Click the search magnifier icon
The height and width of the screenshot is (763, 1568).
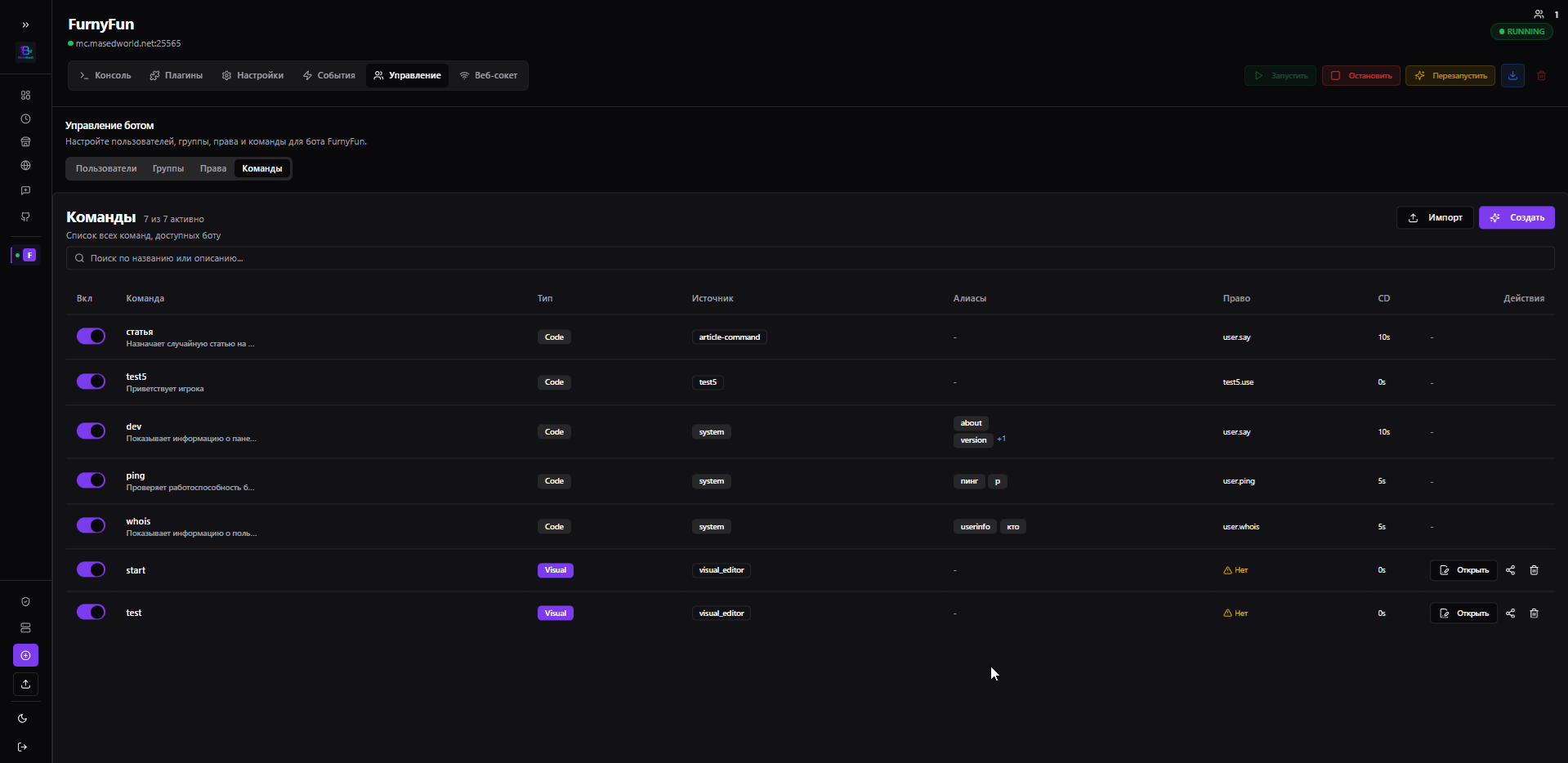coord(79,258)
